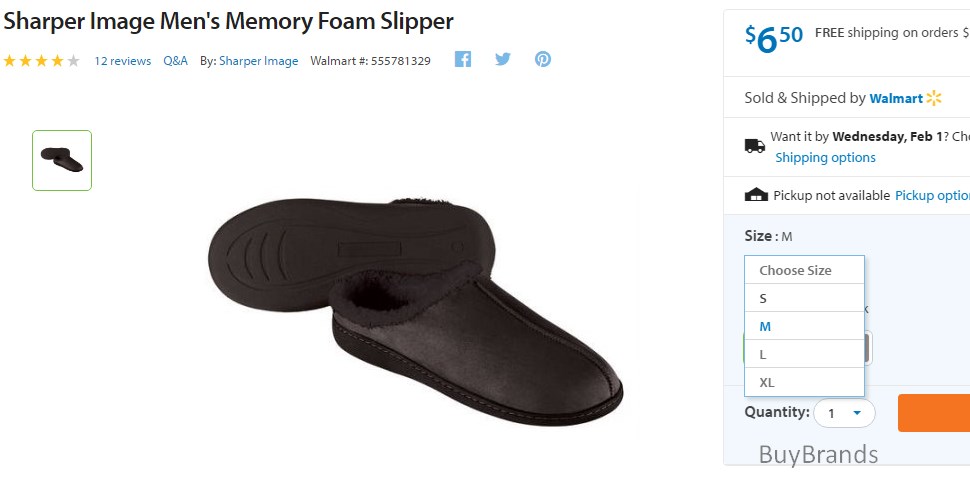Click the delivery truck icon
Viewport: 970px width, 486px height.
(754, 146)
